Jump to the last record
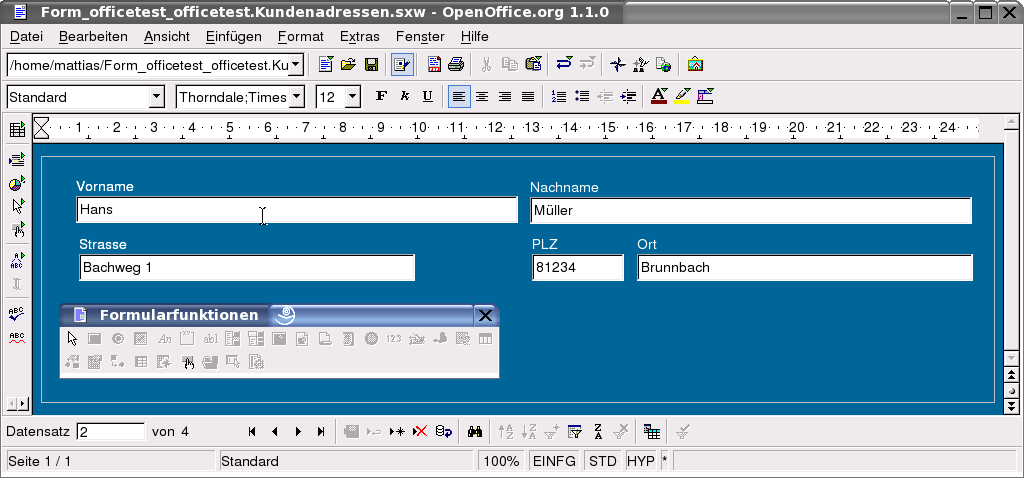Viewport: 1024px width, 478px height. (321, 432)
